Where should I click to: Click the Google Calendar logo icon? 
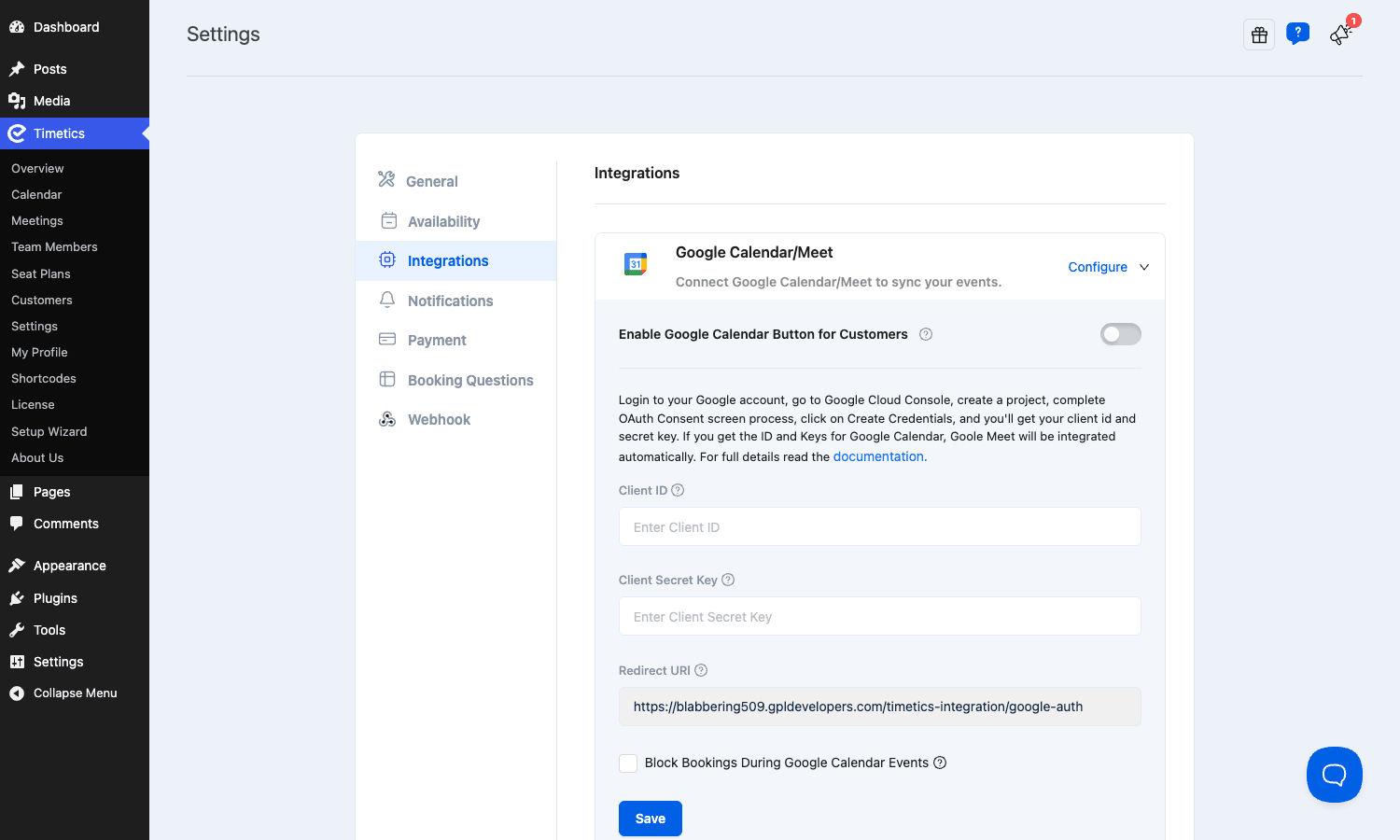[636, 264]
